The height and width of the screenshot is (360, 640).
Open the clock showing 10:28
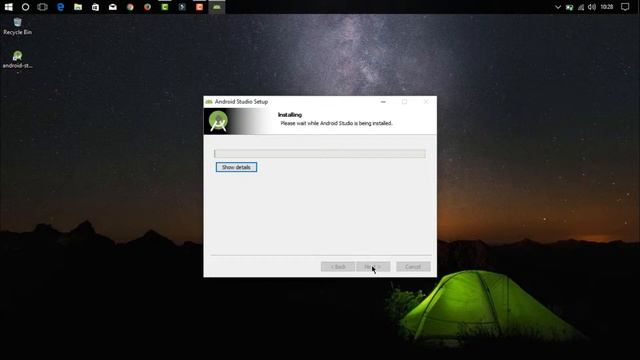[x=607, y=7]
